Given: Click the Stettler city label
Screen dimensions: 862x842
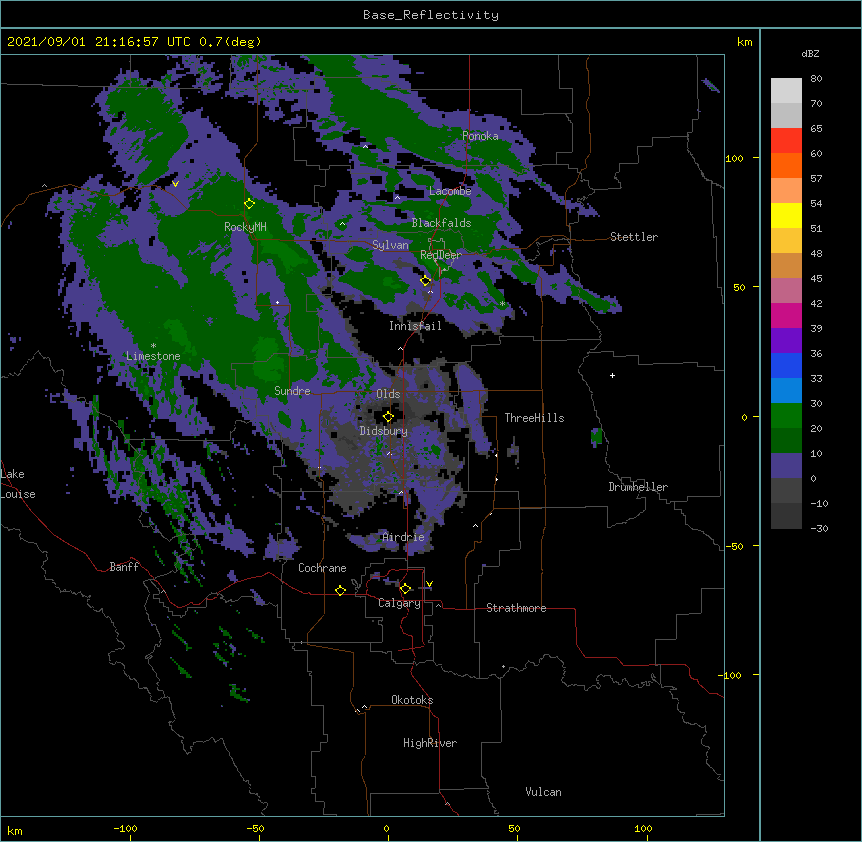Looking at the screenshot, I should [634, 237].
